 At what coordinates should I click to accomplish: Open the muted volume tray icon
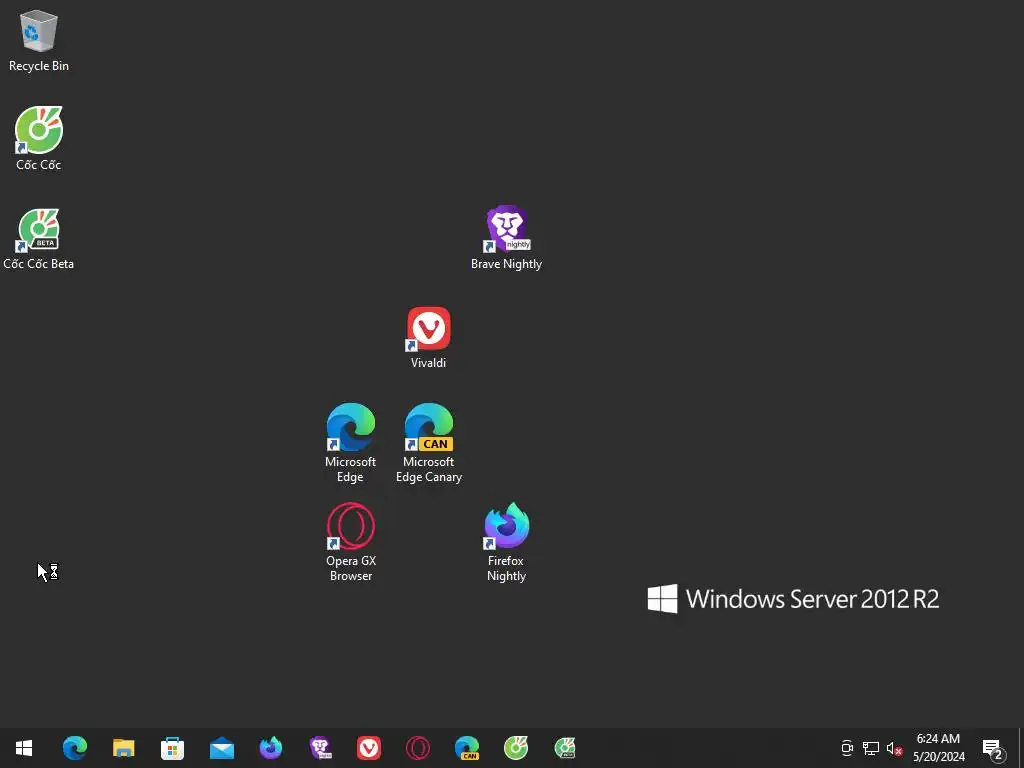[x=894, y=748]
